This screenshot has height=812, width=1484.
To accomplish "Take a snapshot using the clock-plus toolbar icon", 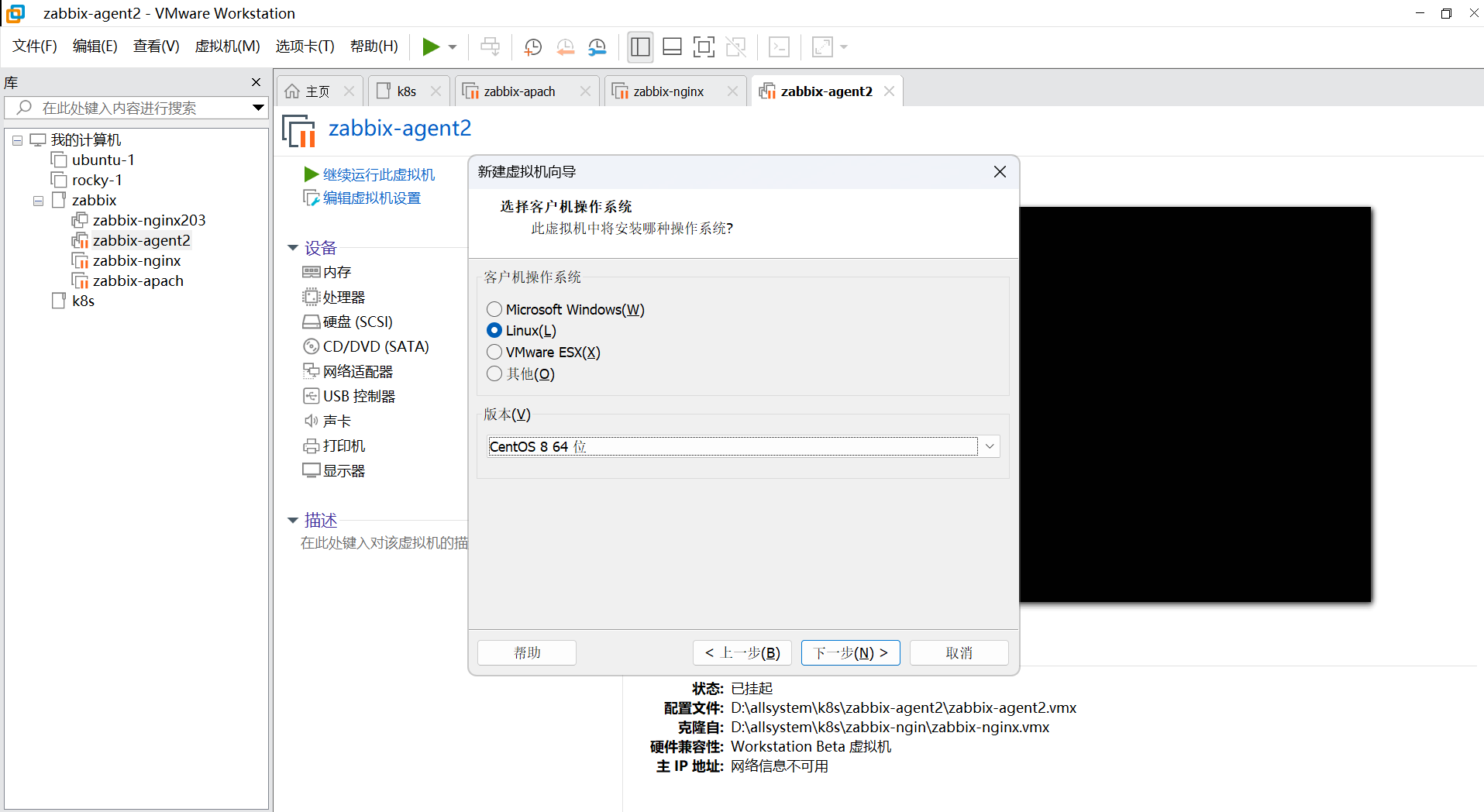I will coord(532,47).
